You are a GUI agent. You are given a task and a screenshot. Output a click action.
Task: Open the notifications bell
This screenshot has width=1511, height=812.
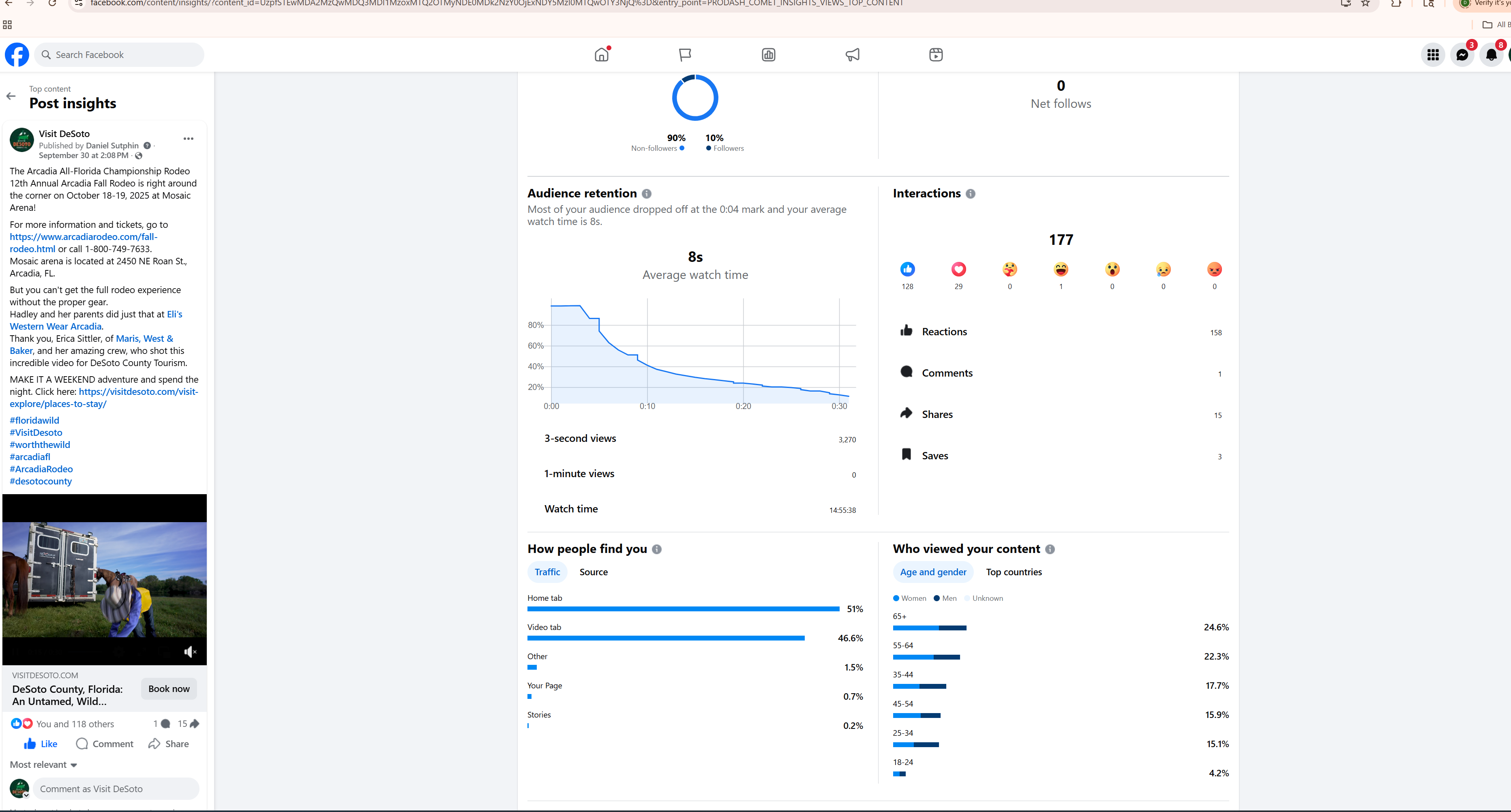click(1491, 55)
